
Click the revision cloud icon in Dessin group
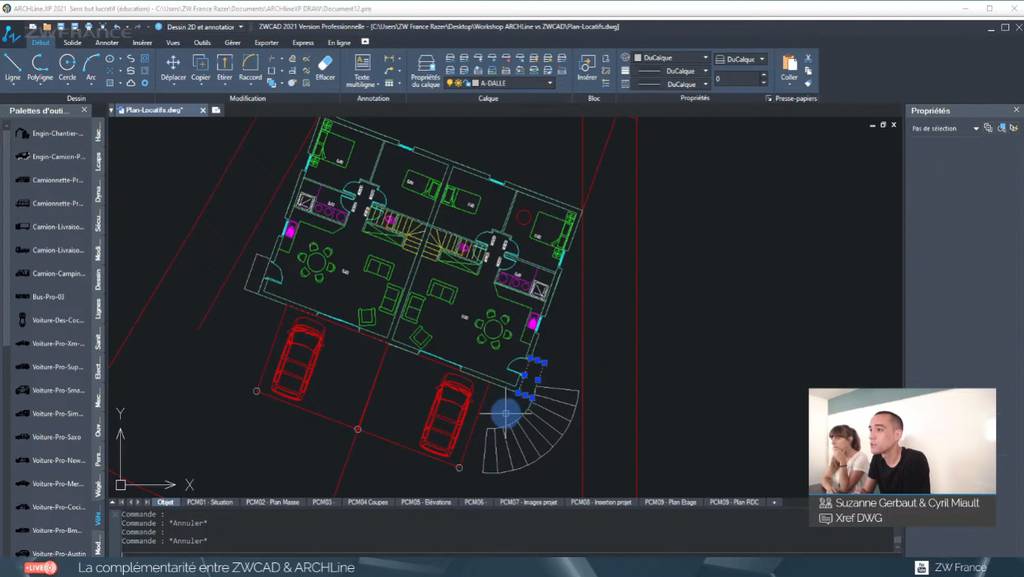[131, 83]
